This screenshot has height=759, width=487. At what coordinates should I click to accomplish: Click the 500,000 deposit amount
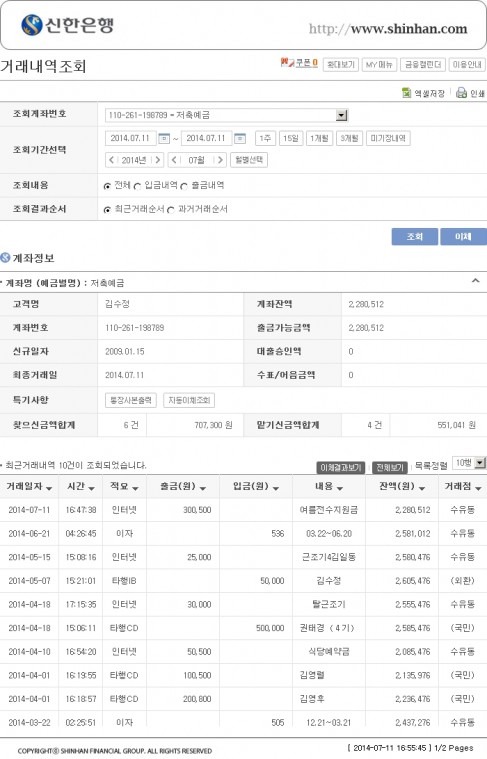270,628
